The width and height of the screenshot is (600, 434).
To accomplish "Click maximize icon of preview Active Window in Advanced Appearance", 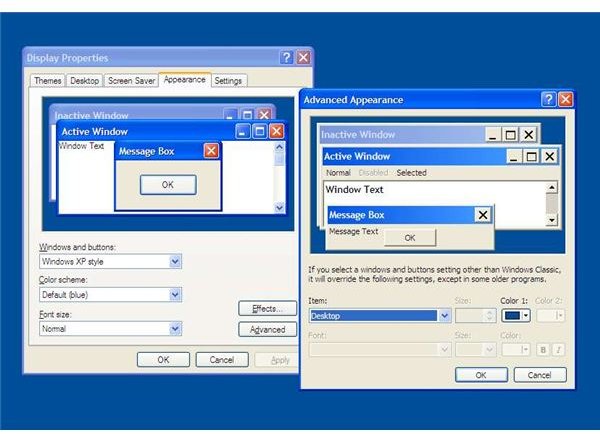I will (x=531, y=156).
